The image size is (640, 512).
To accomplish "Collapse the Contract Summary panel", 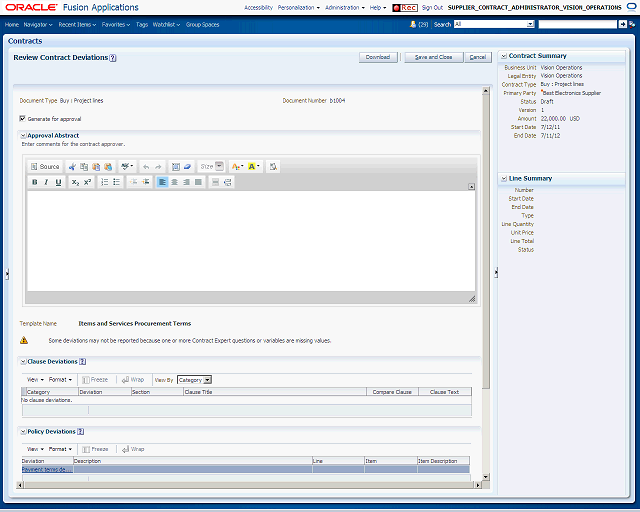I will (x=504, y=56).
